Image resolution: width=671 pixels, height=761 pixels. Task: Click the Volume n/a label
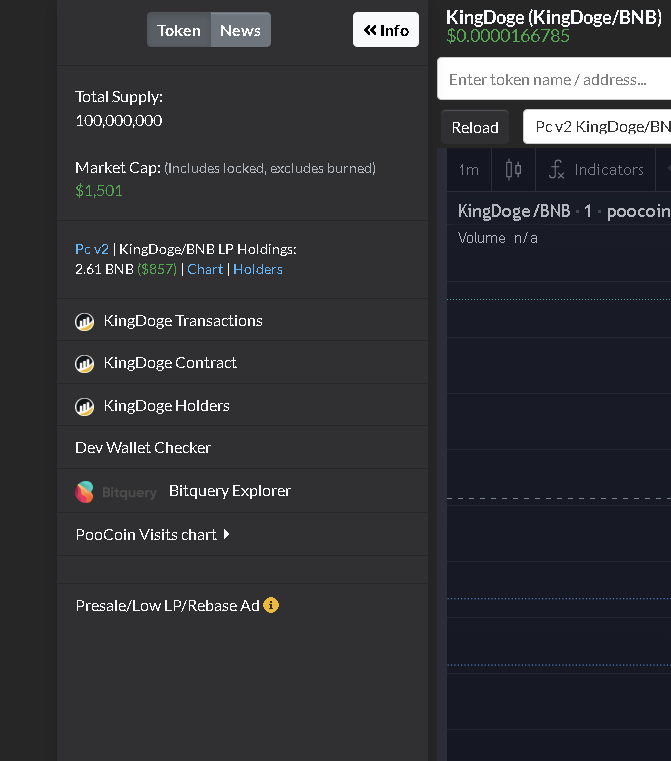point(497,238)
